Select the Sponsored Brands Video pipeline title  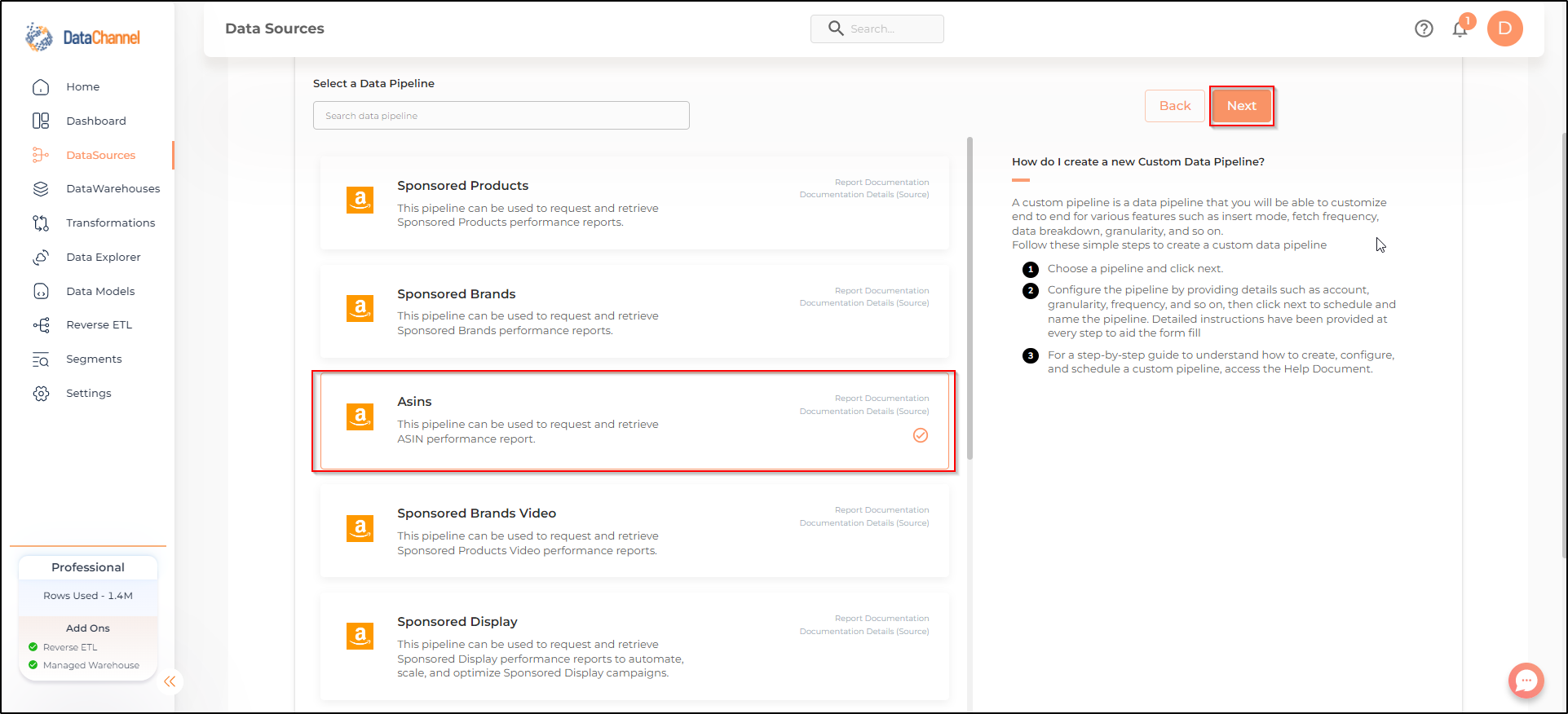[476, 513]
